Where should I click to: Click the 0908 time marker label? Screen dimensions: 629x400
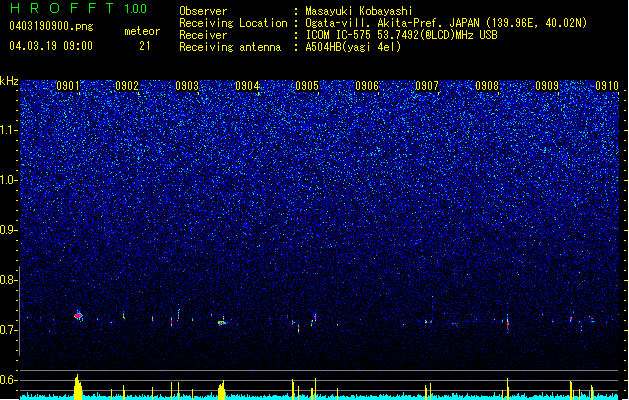point(487,86)
